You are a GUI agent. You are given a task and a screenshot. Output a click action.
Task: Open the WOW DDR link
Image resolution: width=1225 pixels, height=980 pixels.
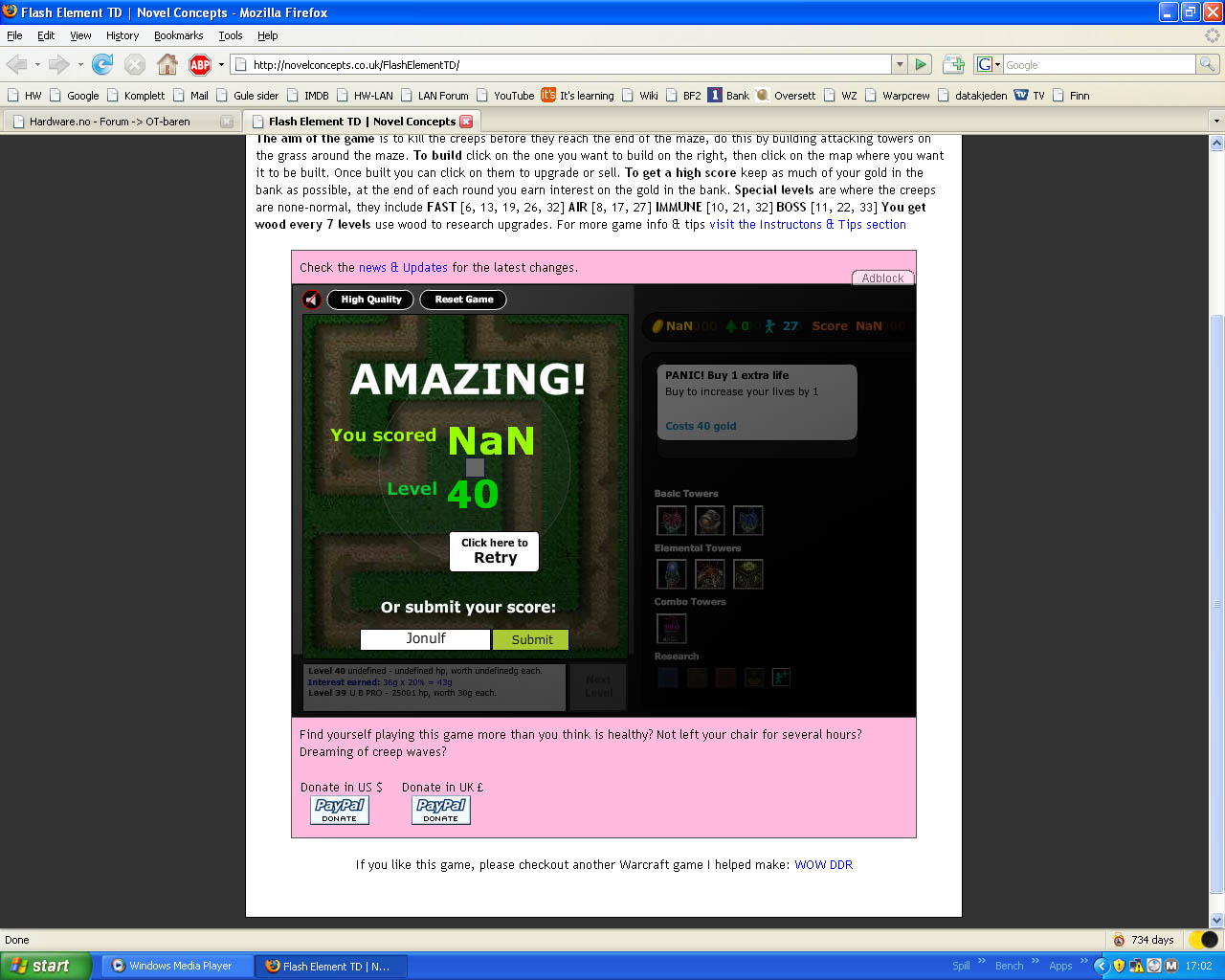point(823,865)
